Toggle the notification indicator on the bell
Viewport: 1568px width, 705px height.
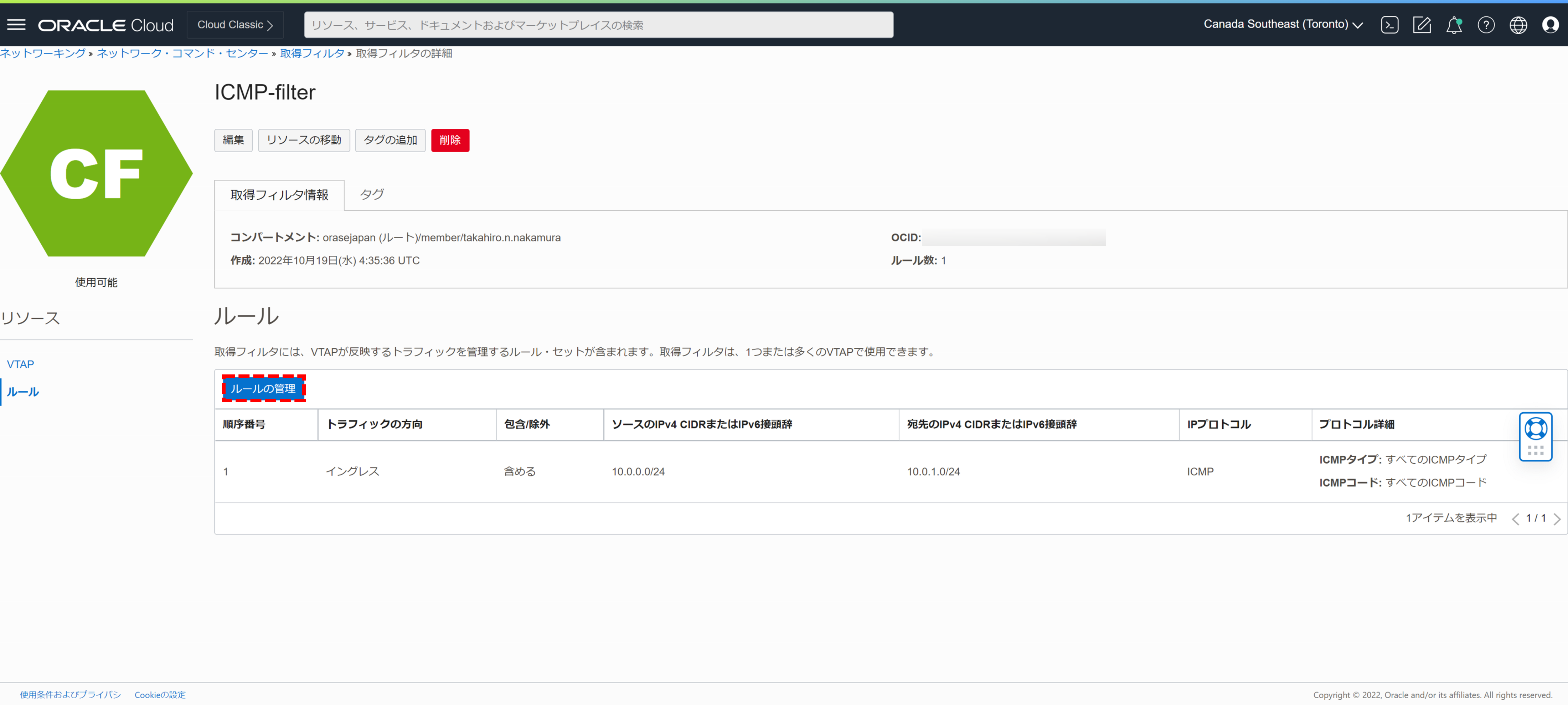pyautogui.click(x=1459, y=20)
